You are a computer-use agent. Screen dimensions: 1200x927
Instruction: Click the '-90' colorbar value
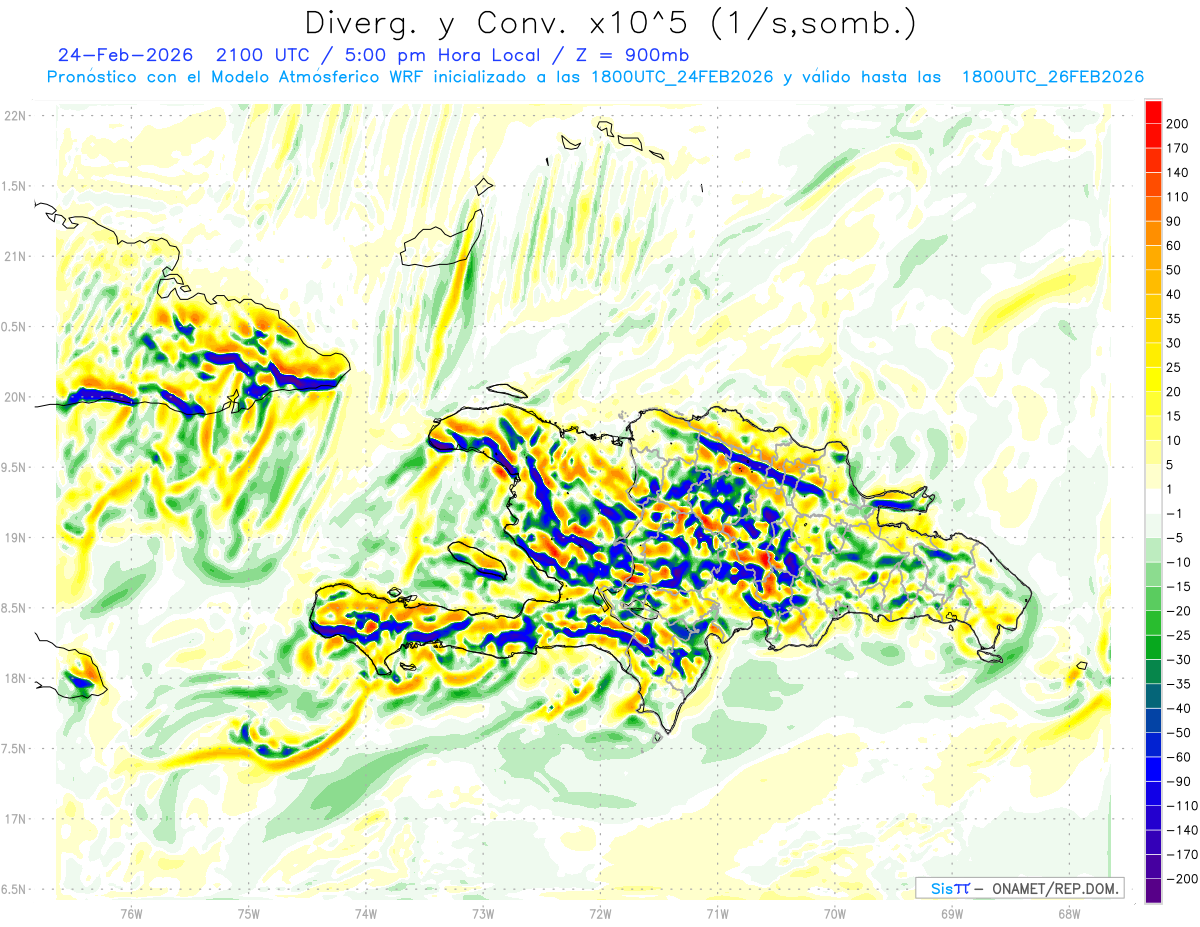pos(1178,781)
